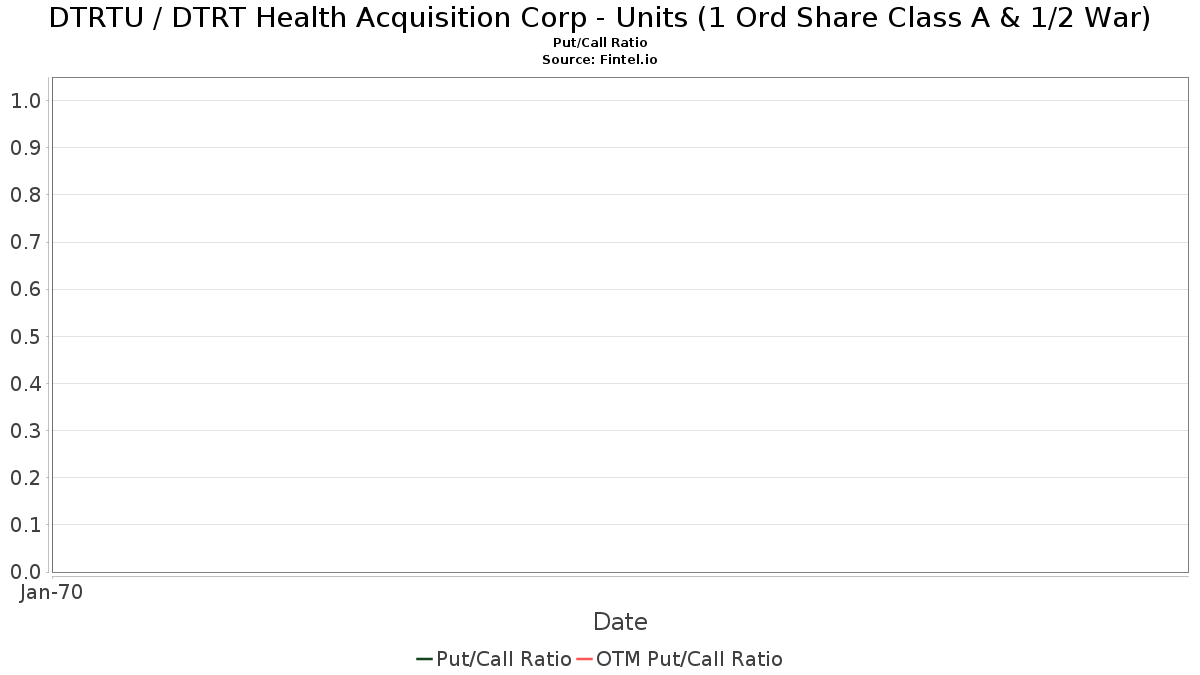
Task: Click the Put/Call Ratio subtitle
Action: 600,43
